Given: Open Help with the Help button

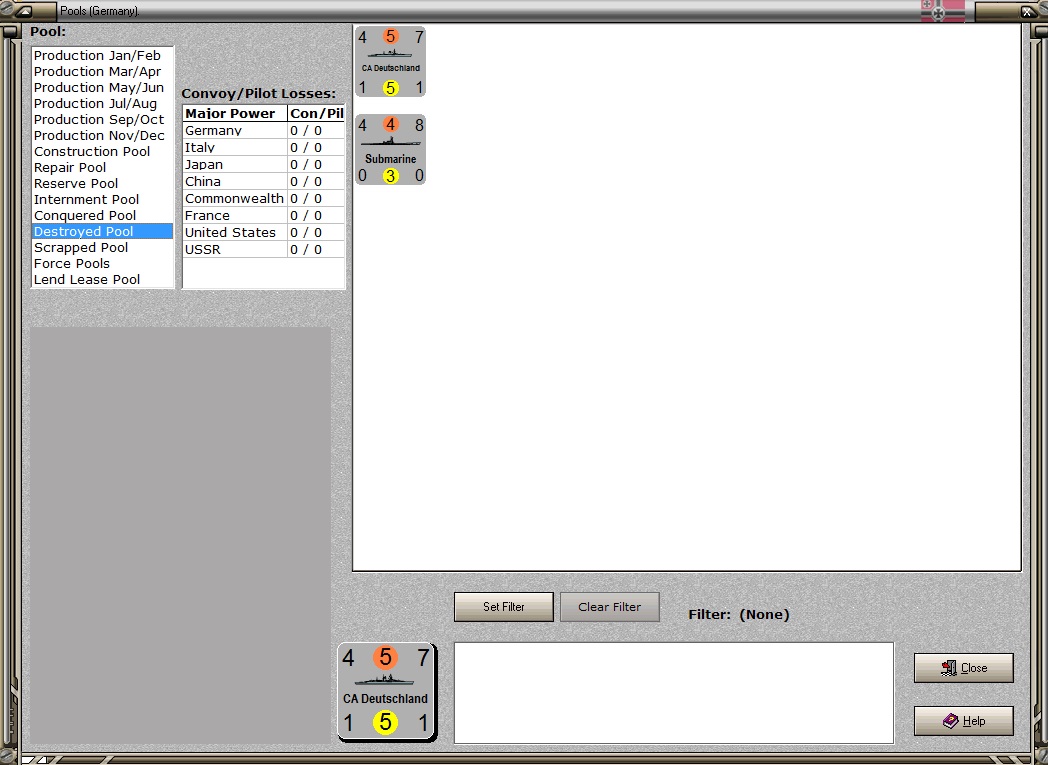Looking at the screenshot, I should coord(963,721).
